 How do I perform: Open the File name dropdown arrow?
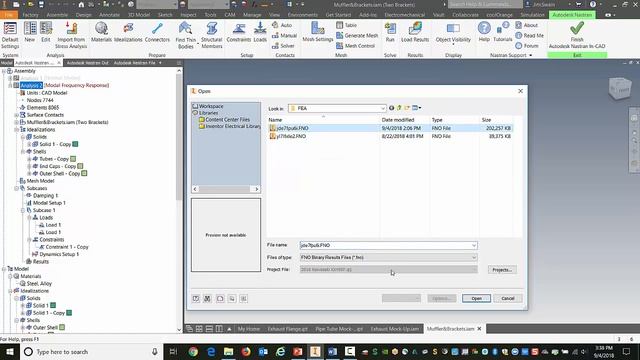coord(474,245)
